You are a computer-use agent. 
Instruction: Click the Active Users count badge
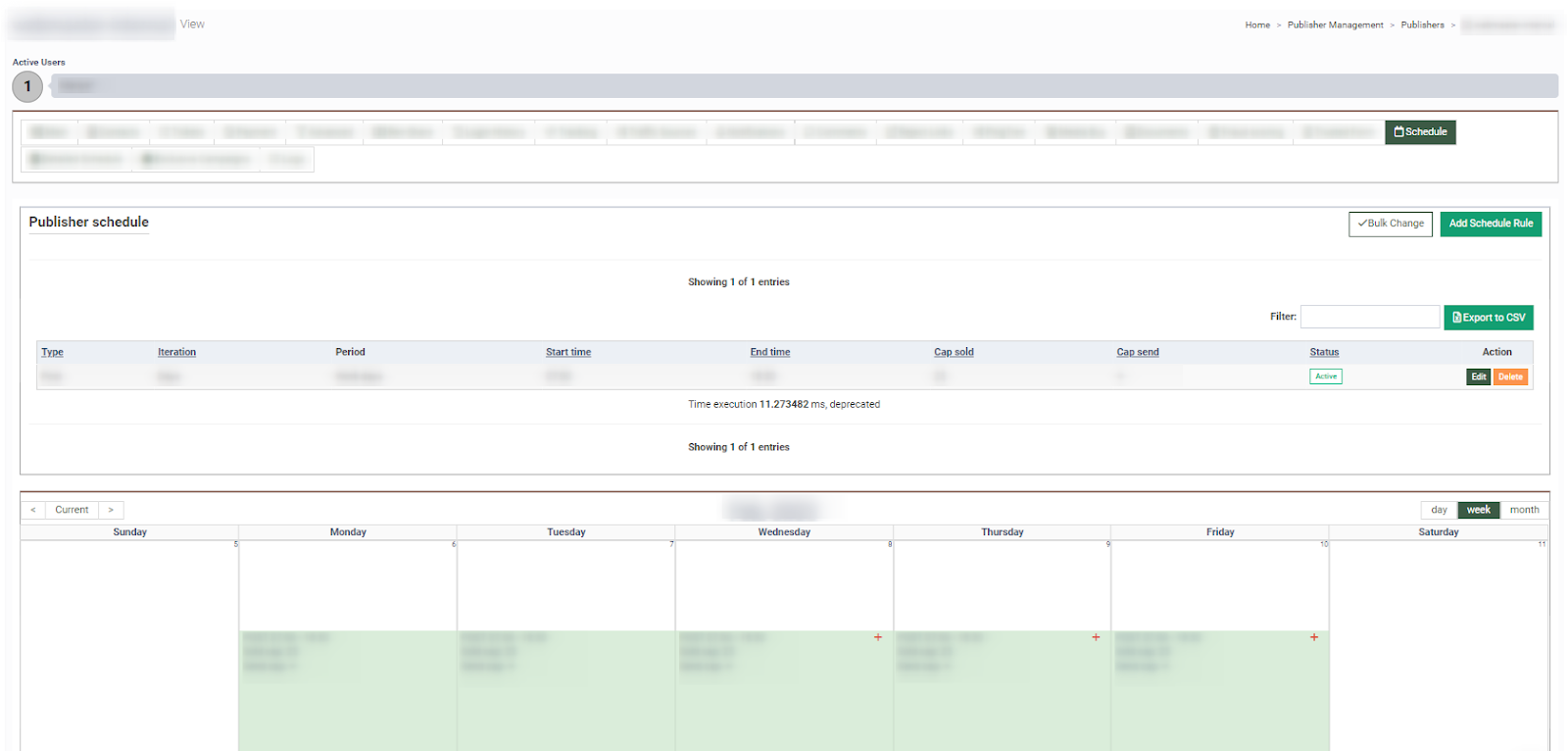(27, 86)
